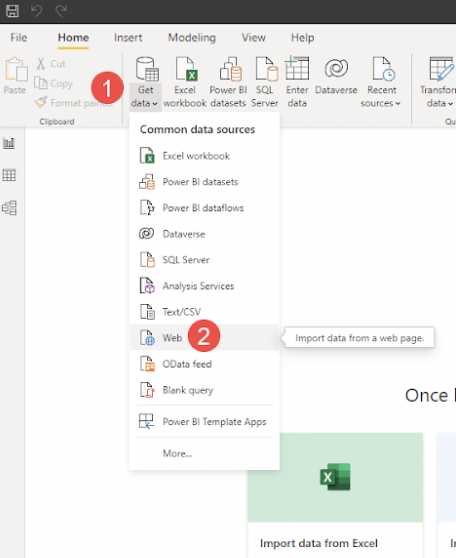This screenshot has height=558, width=456.
Task: Click the Undo arrow icon
Action: pyautogui.click(x=36, y=11)
